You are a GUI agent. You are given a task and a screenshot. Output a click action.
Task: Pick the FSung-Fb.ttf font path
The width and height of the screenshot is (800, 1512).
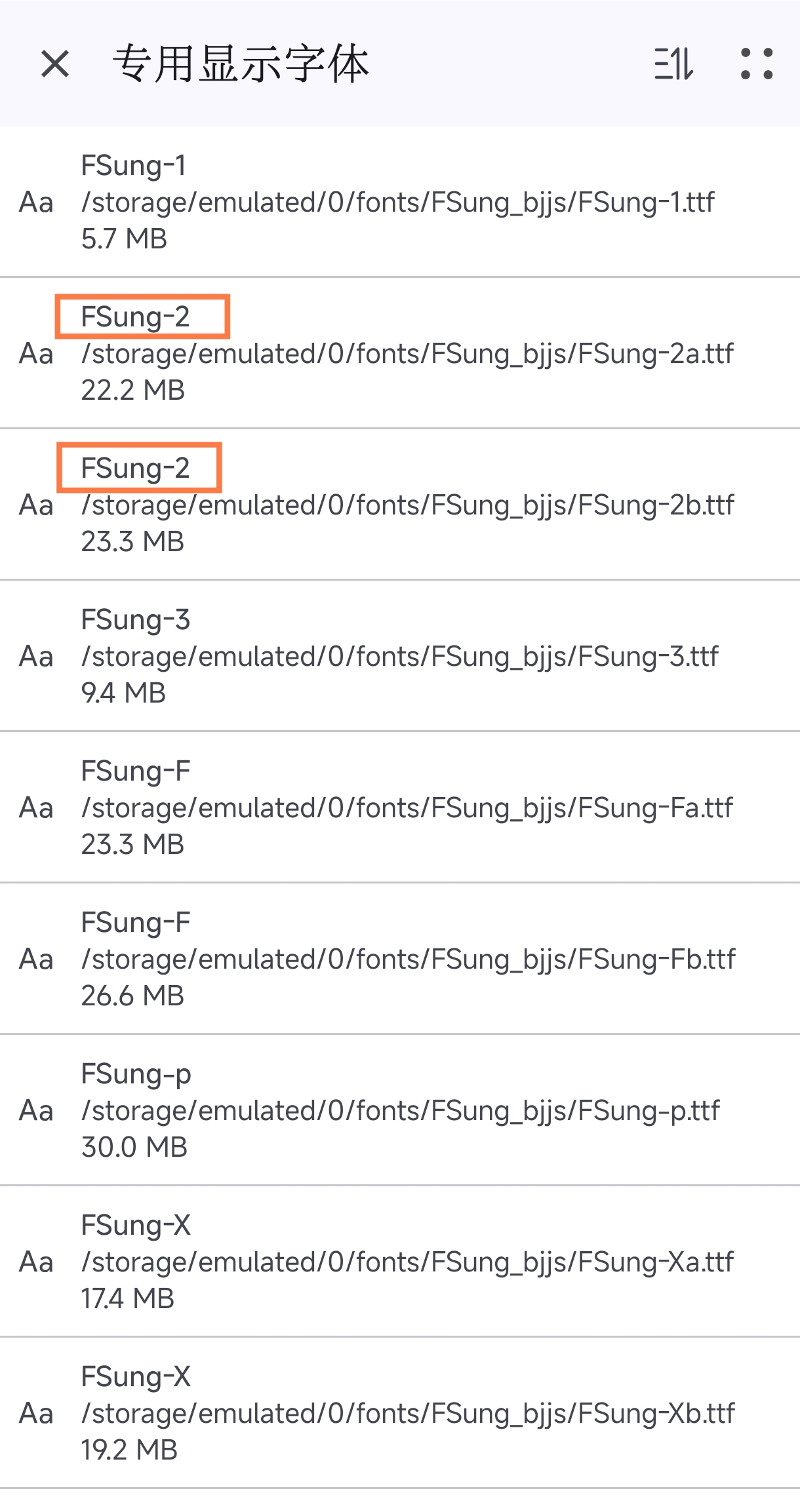pos(408,960)
